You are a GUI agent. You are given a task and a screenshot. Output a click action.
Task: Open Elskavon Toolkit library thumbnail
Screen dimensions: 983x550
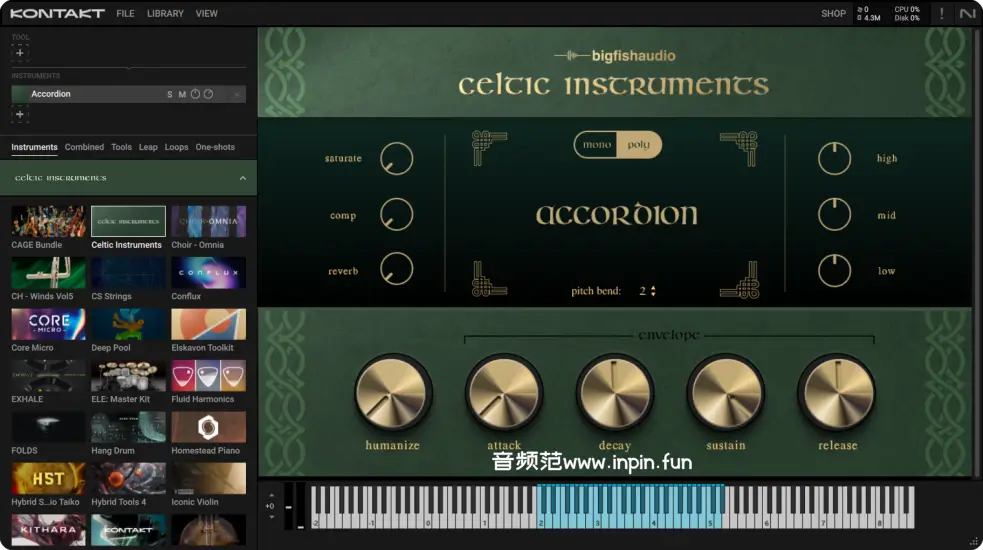tap(209, 324)
